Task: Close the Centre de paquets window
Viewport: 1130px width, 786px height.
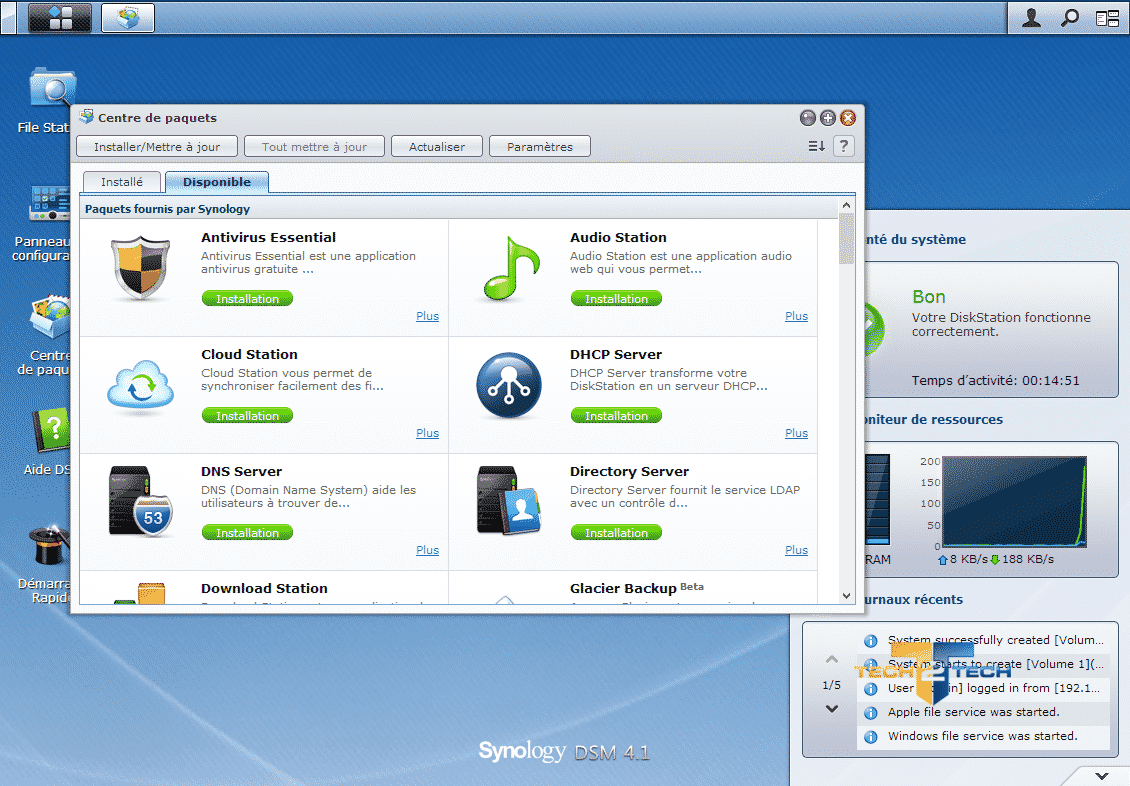Action: 848,117
